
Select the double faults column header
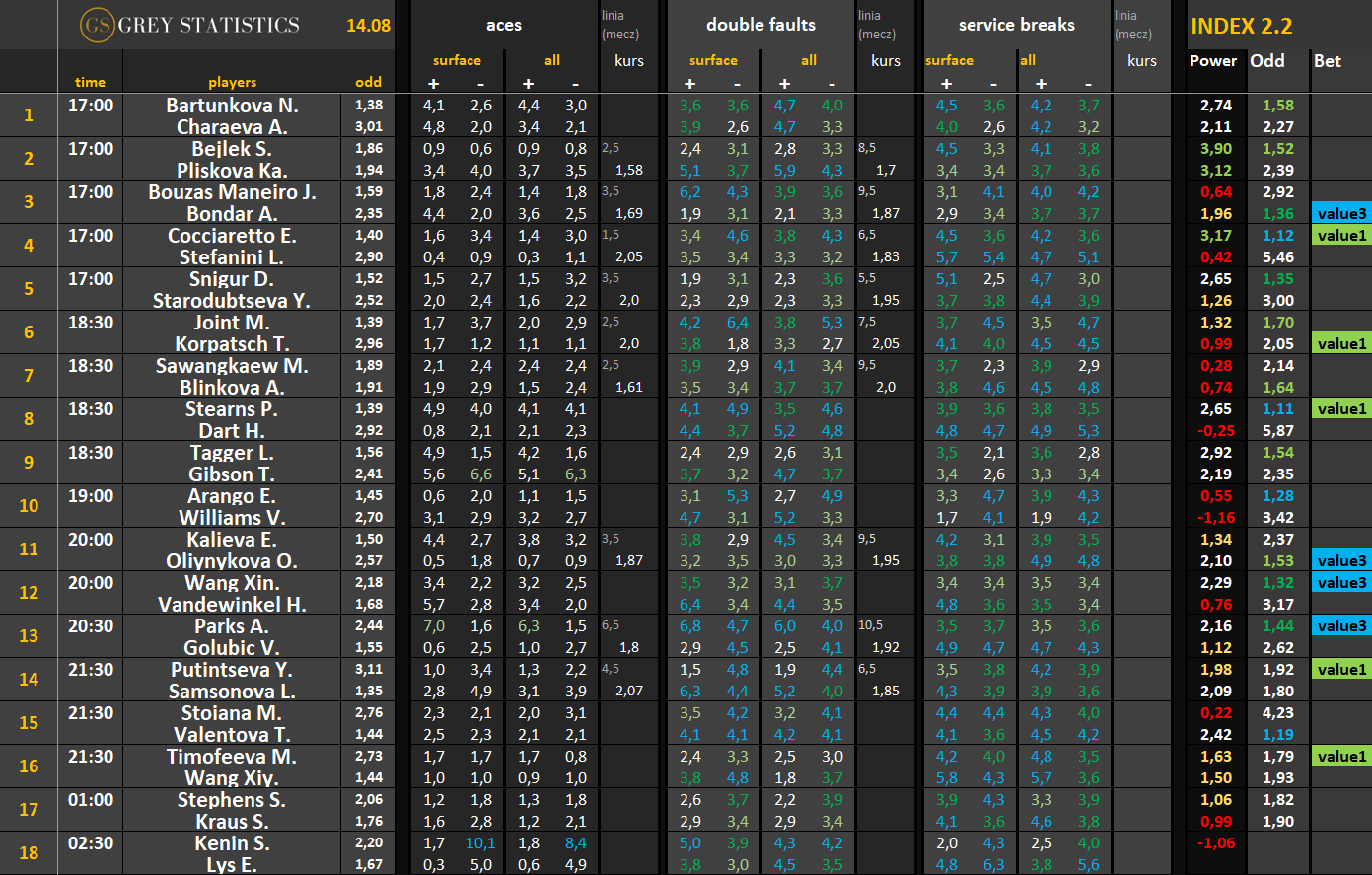tap(760, 25)
